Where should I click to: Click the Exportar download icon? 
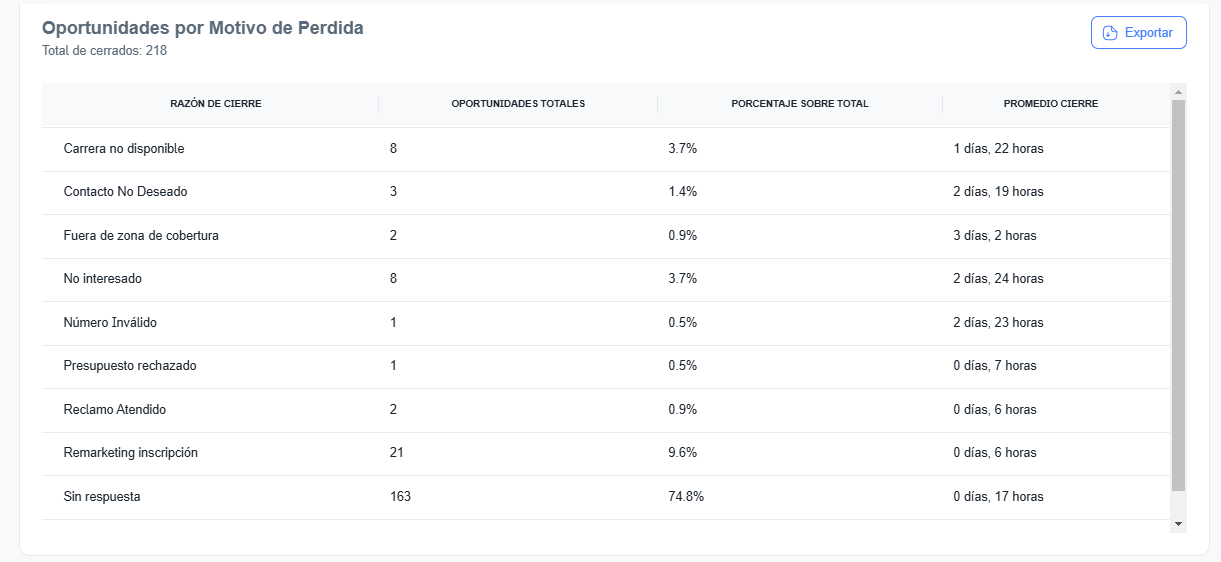point(1109,33)
